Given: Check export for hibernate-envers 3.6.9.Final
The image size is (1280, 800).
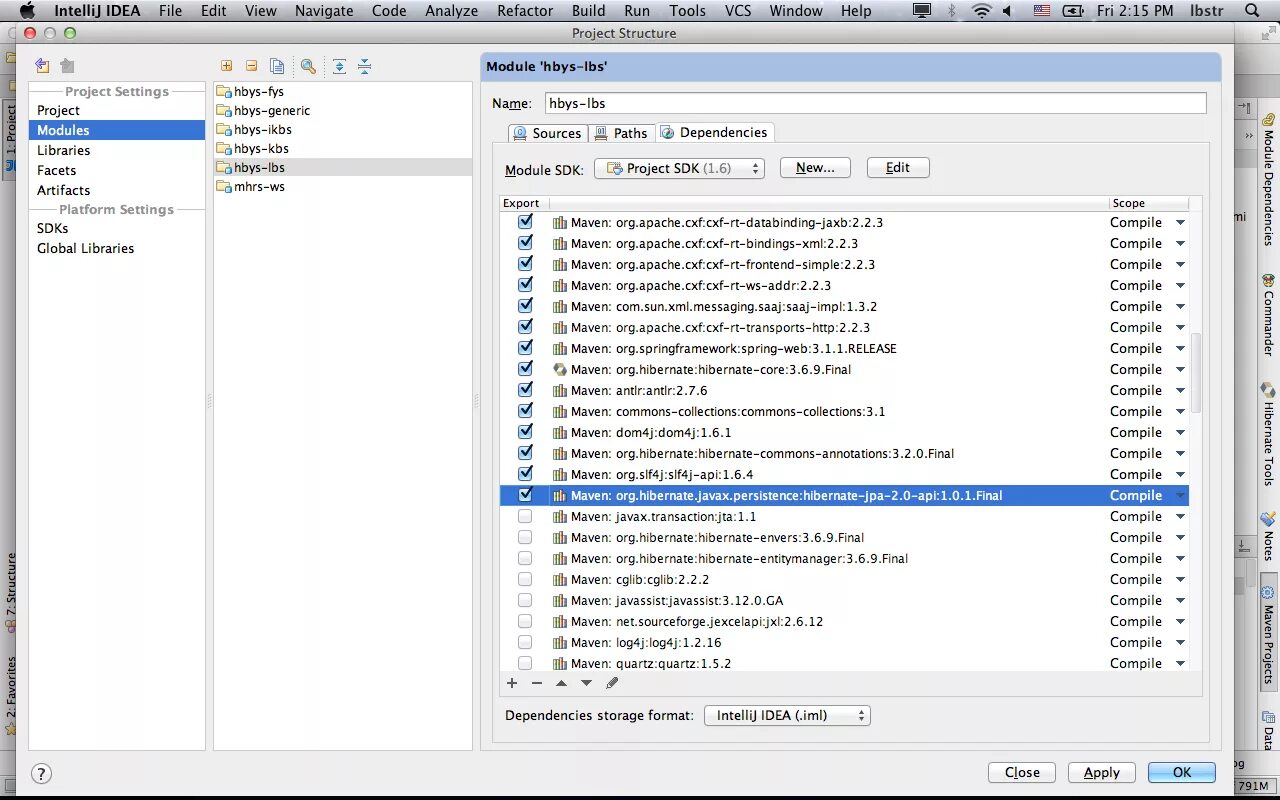Looking at the screenshot, I should (x=525, y=537).
